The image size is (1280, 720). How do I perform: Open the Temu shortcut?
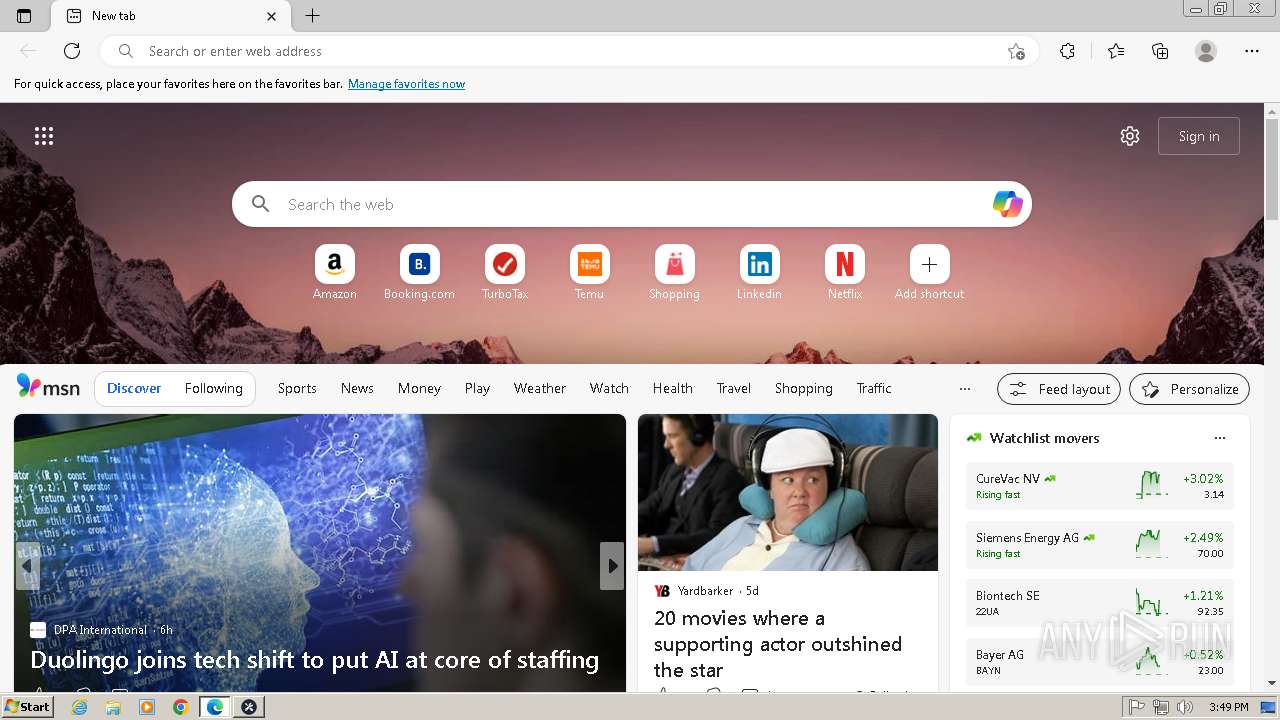[x=590, y=273]
